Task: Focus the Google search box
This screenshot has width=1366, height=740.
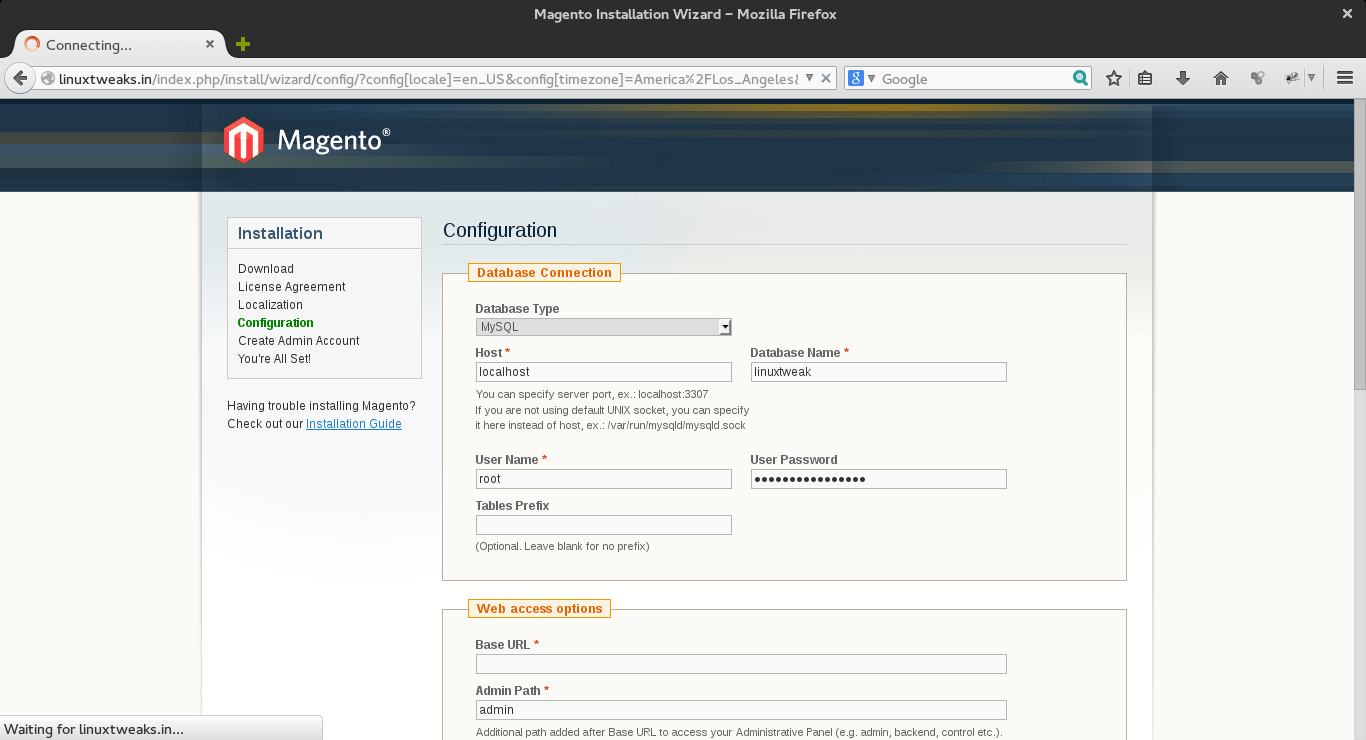Action: tap(975, 78)
